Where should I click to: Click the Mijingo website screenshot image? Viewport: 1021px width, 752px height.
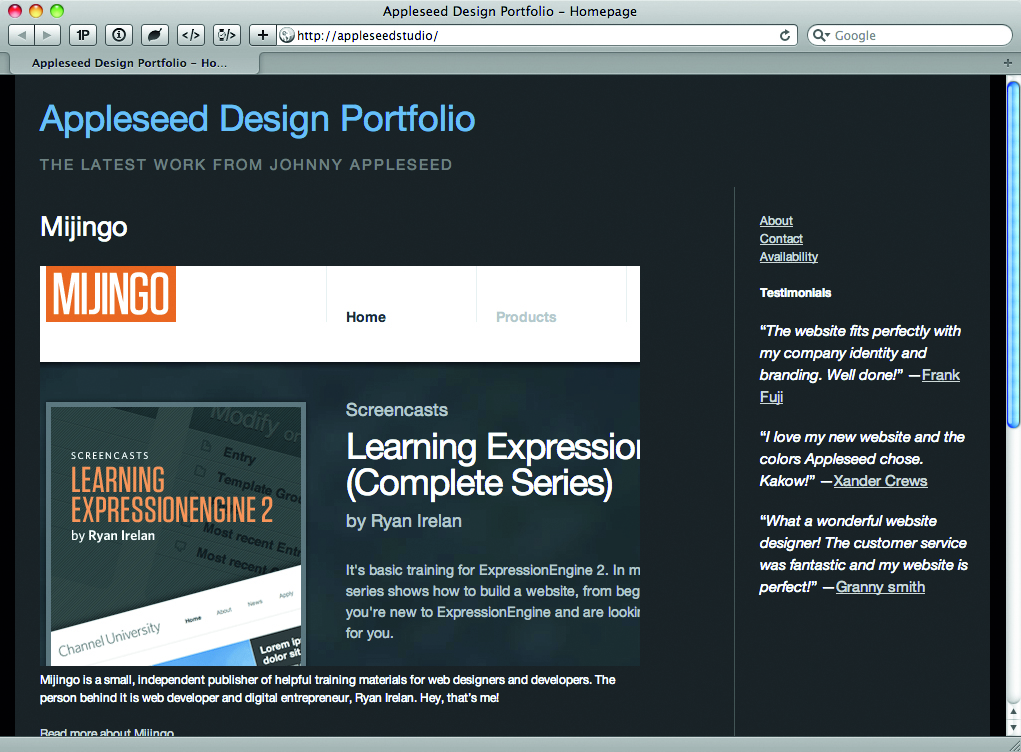pos(340,466)
